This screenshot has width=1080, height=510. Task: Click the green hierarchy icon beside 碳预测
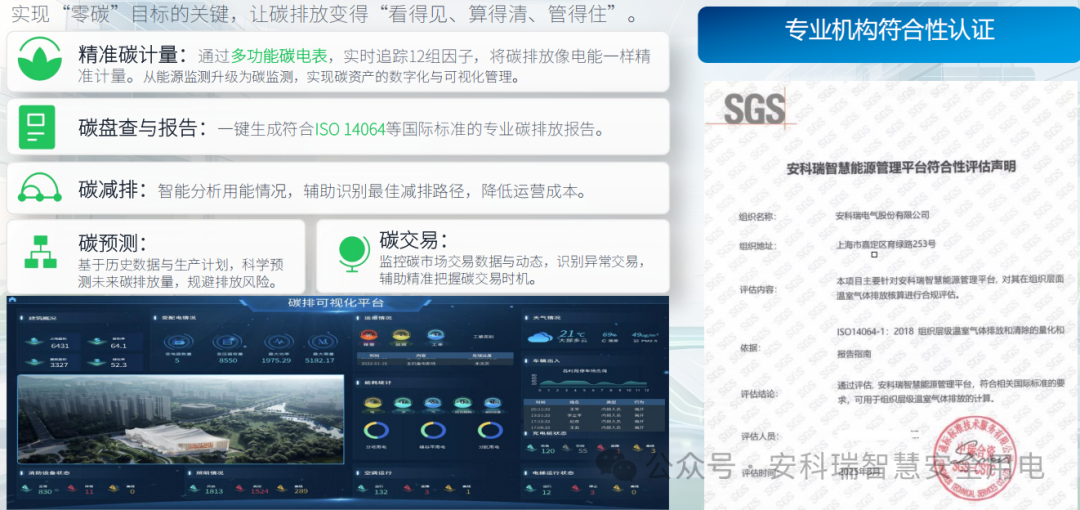click(40, 252)
